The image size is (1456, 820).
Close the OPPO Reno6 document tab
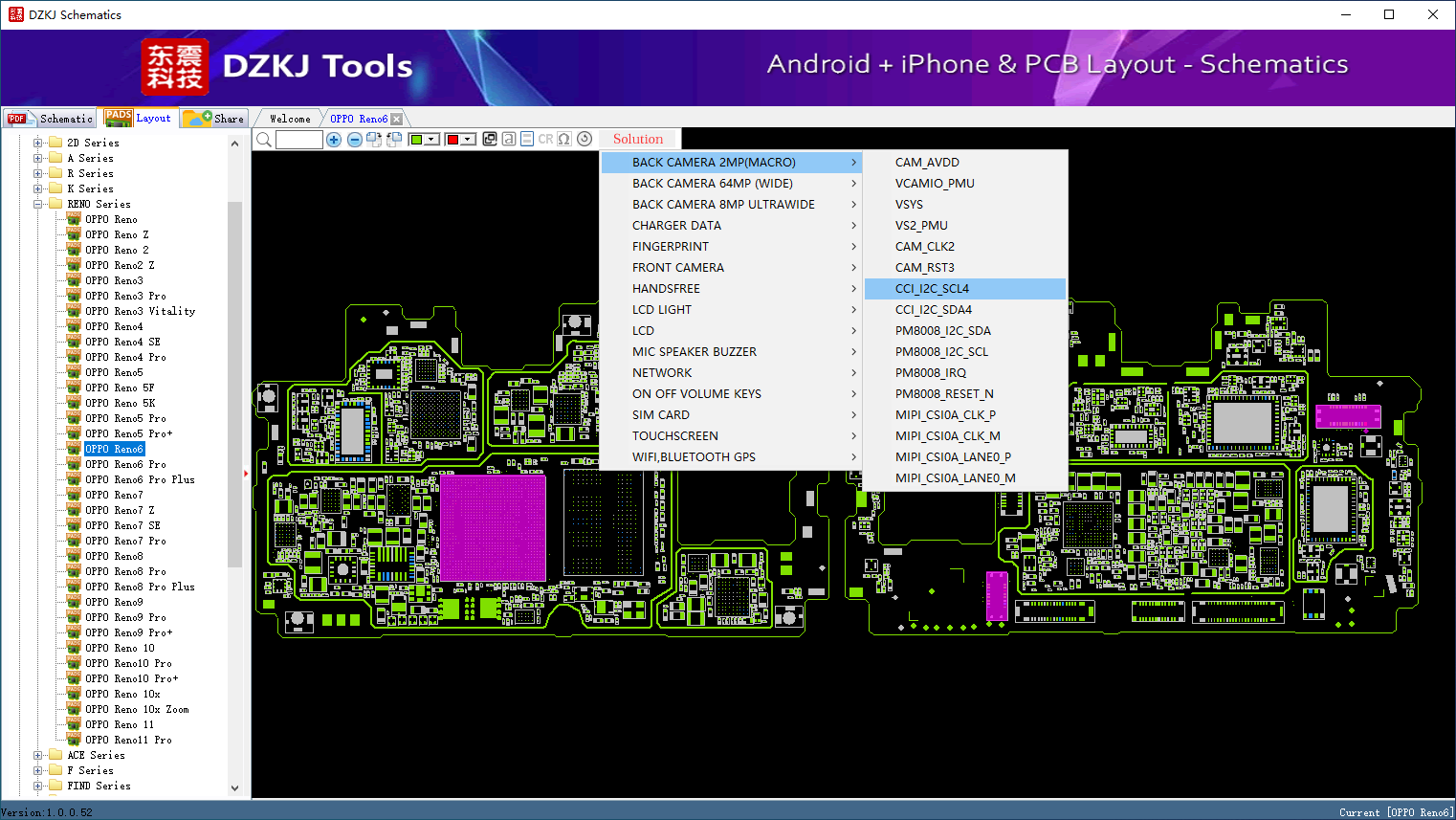(397, 119)
